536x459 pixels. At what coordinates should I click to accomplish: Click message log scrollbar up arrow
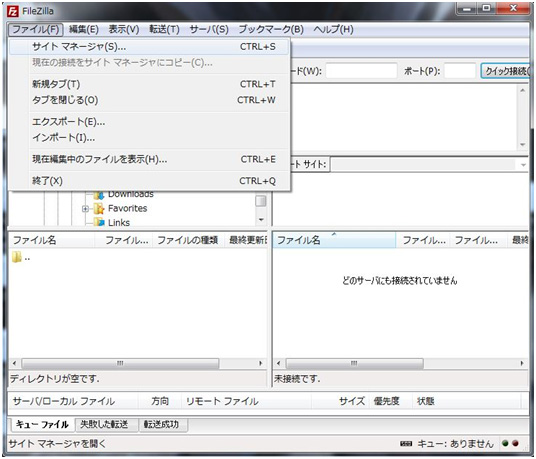click(x=522, y=91)
